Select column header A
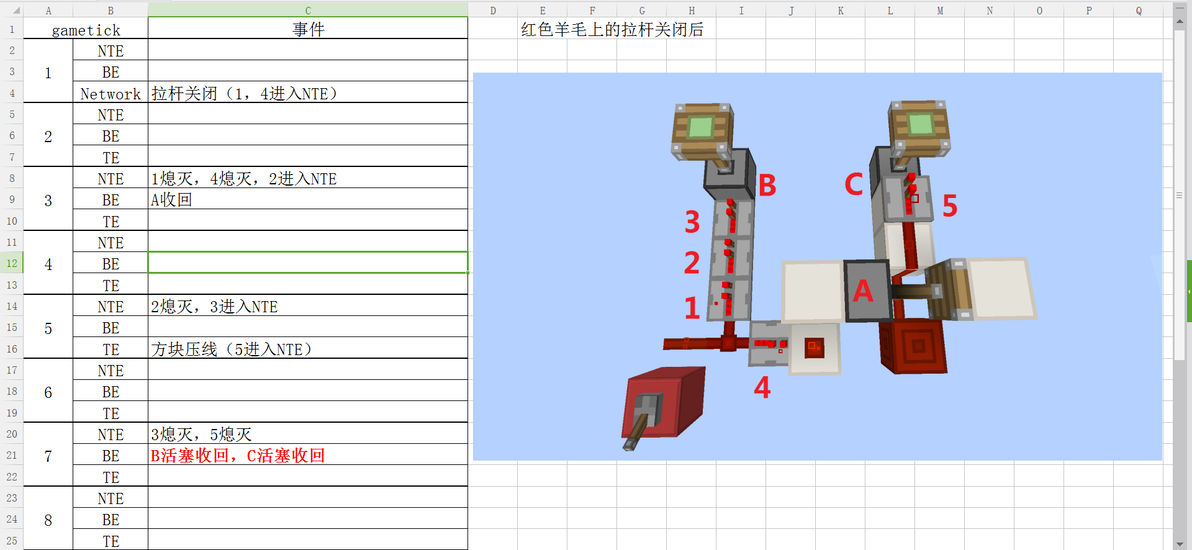This screenshot has height=550, width=1192. tap(49, 11)
